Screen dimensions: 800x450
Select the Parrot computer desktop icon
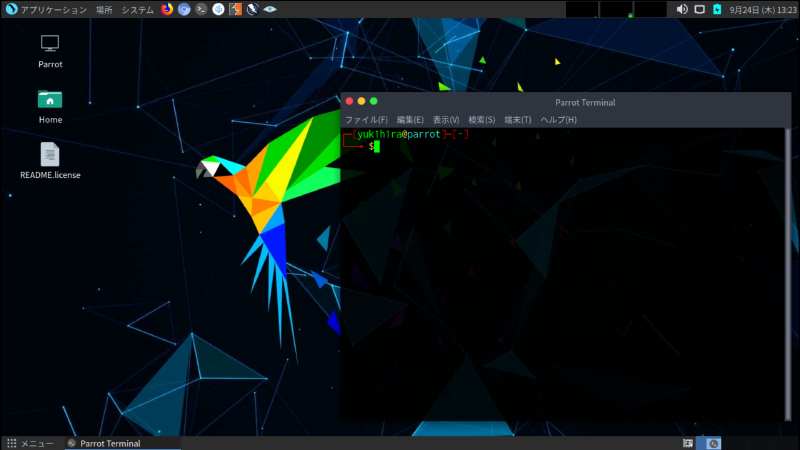click(50, 51)
